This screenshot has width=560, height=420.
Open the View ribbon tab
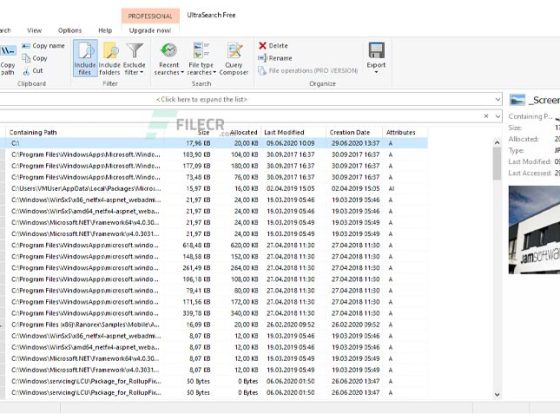pyautogui.click(x=34, y=30)
